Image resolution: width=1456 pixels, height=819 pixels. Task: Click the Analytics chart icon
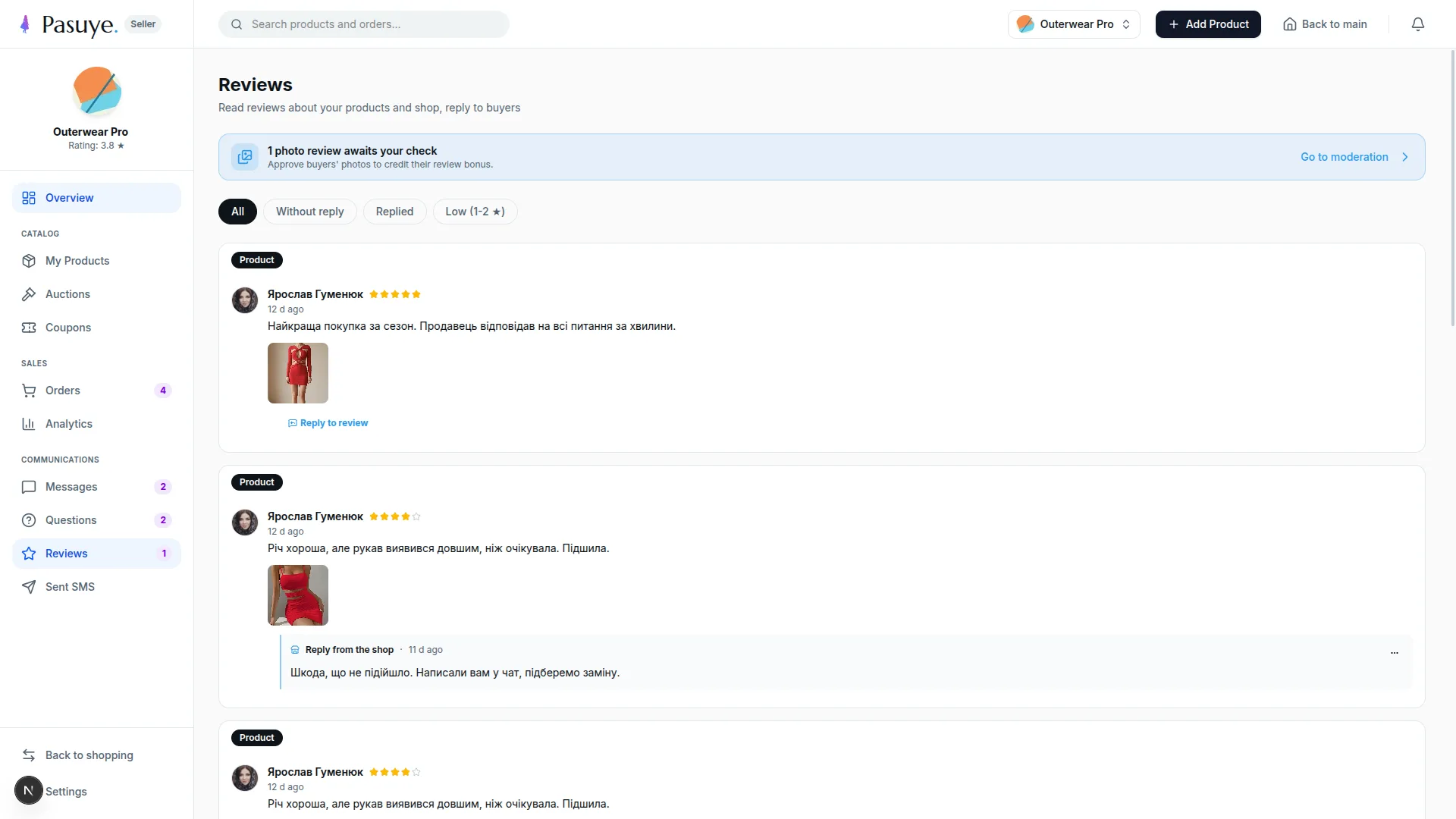29,424
